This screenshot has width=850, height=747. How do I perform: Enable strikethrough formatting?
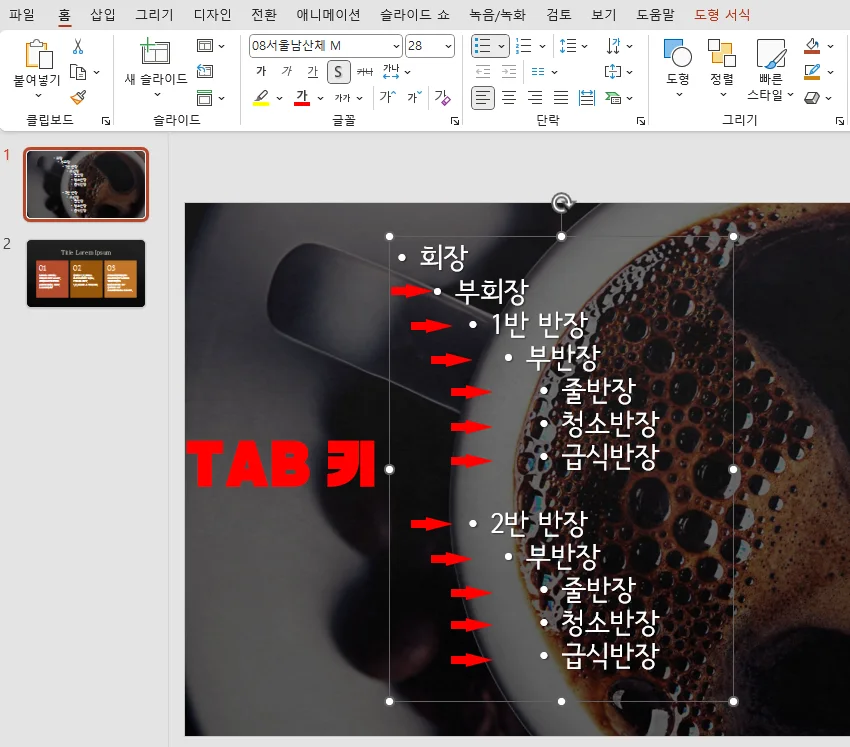tap(364, 72)
